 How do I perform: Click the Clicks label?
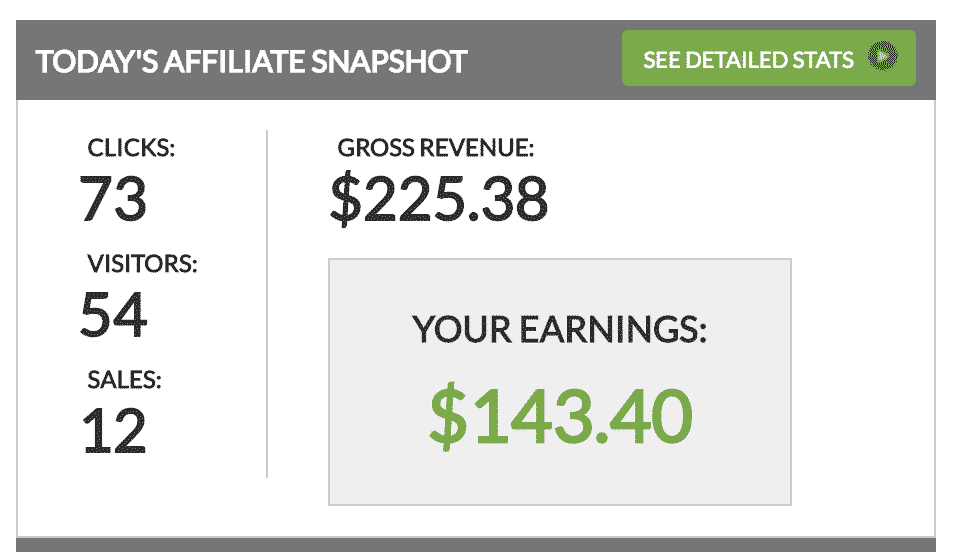131,148
